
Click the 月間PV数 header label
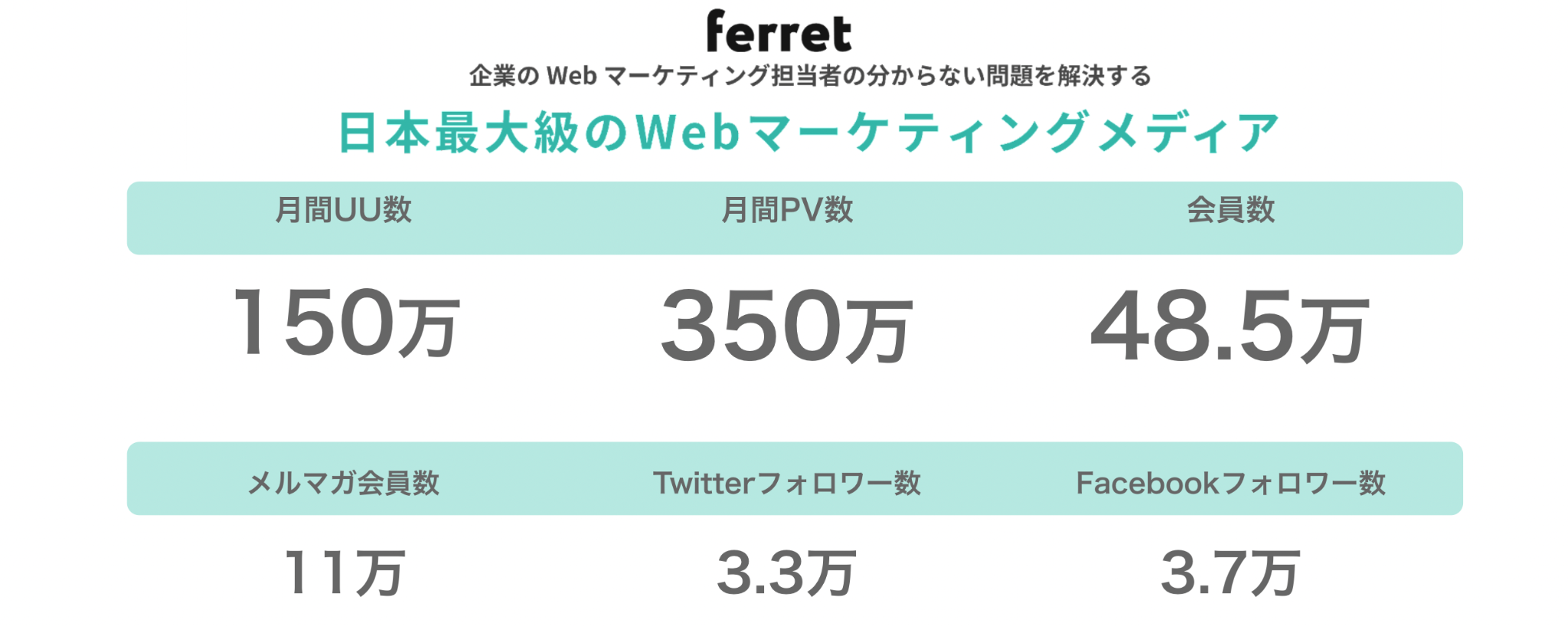point(787,210)
